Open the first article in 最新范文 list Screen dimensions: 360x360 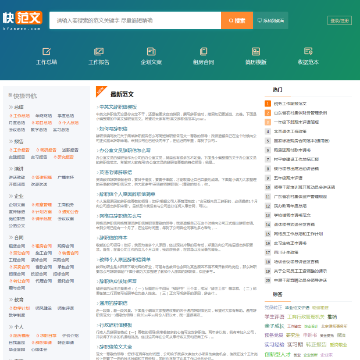click(118, 107)
